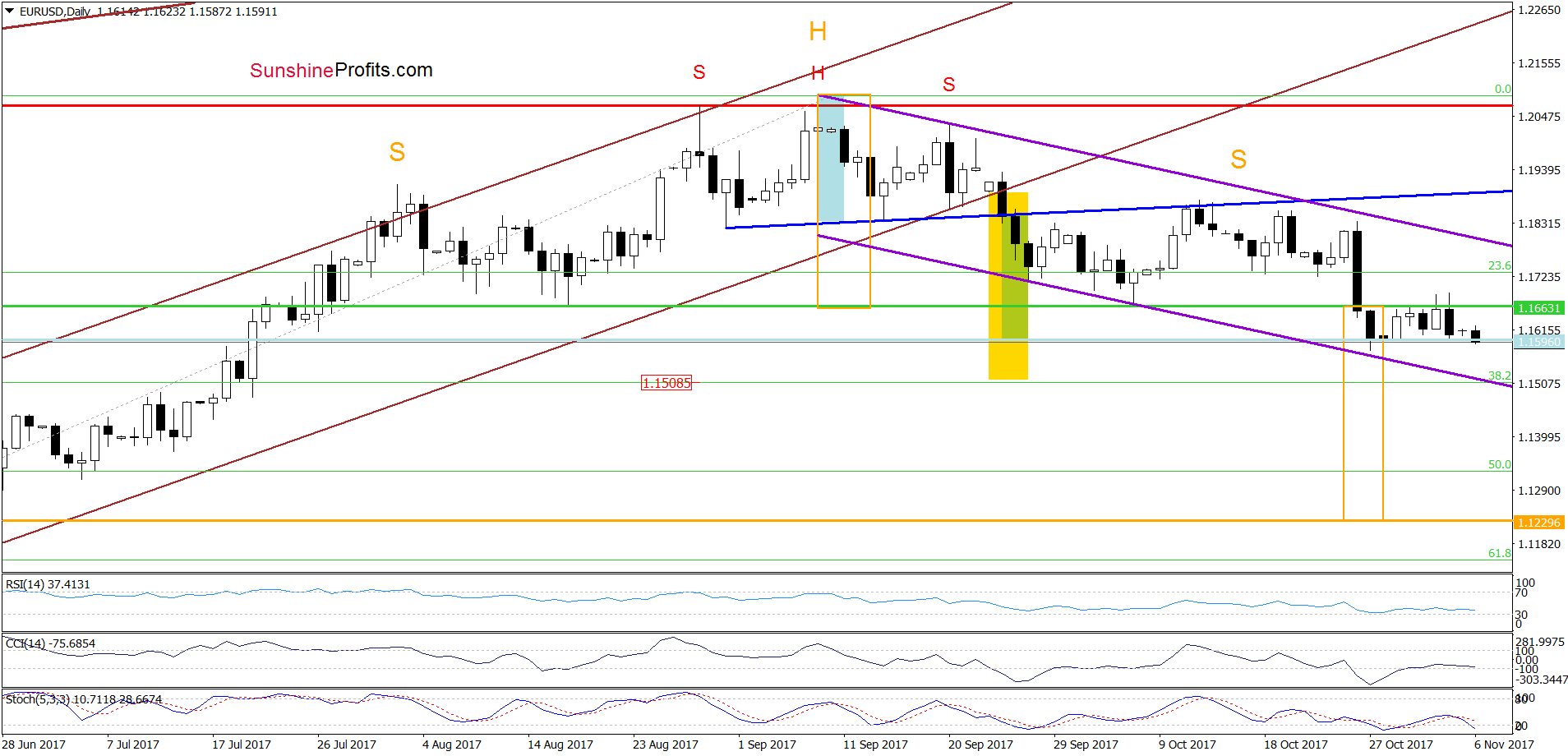This screenshot has width=1568, height=756.
Task: Click the 28 Jun 2017 date label
Action: [35, 744]
